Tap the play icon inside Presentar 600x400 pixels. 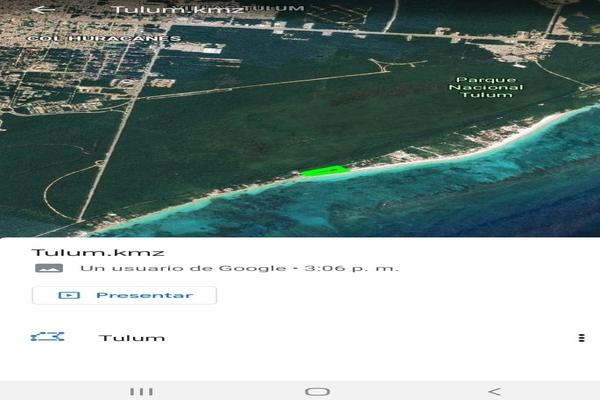coord(69,295)
